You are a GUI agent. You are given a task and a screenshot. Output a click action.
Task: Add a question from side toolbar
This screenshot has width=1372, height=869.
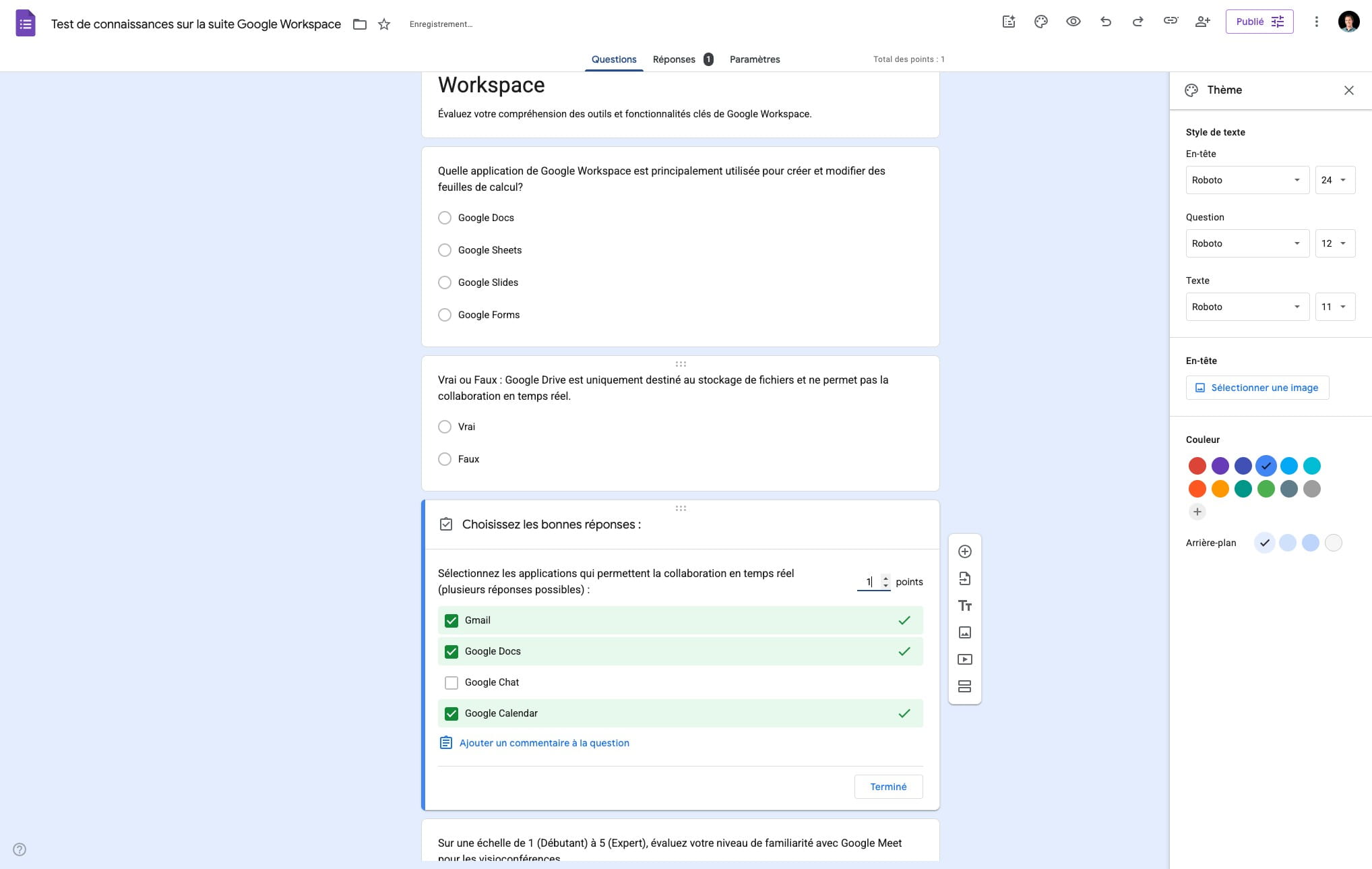point(965,551)
